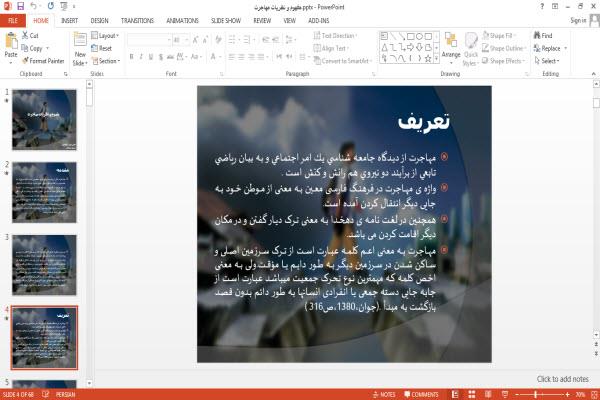Click spell check icon in status bar
The height and width of the screenshot is (400, 600).
tap(46, 394)
